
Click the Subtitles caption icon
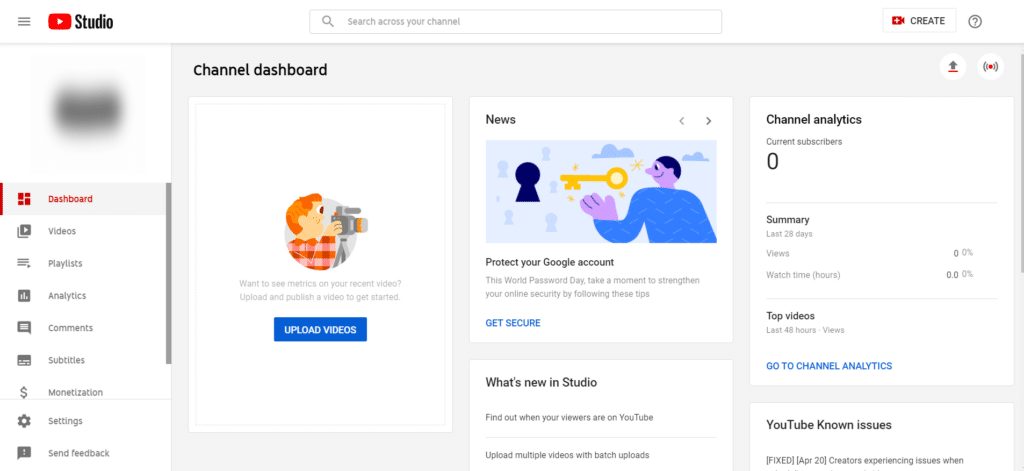[24, 360]
